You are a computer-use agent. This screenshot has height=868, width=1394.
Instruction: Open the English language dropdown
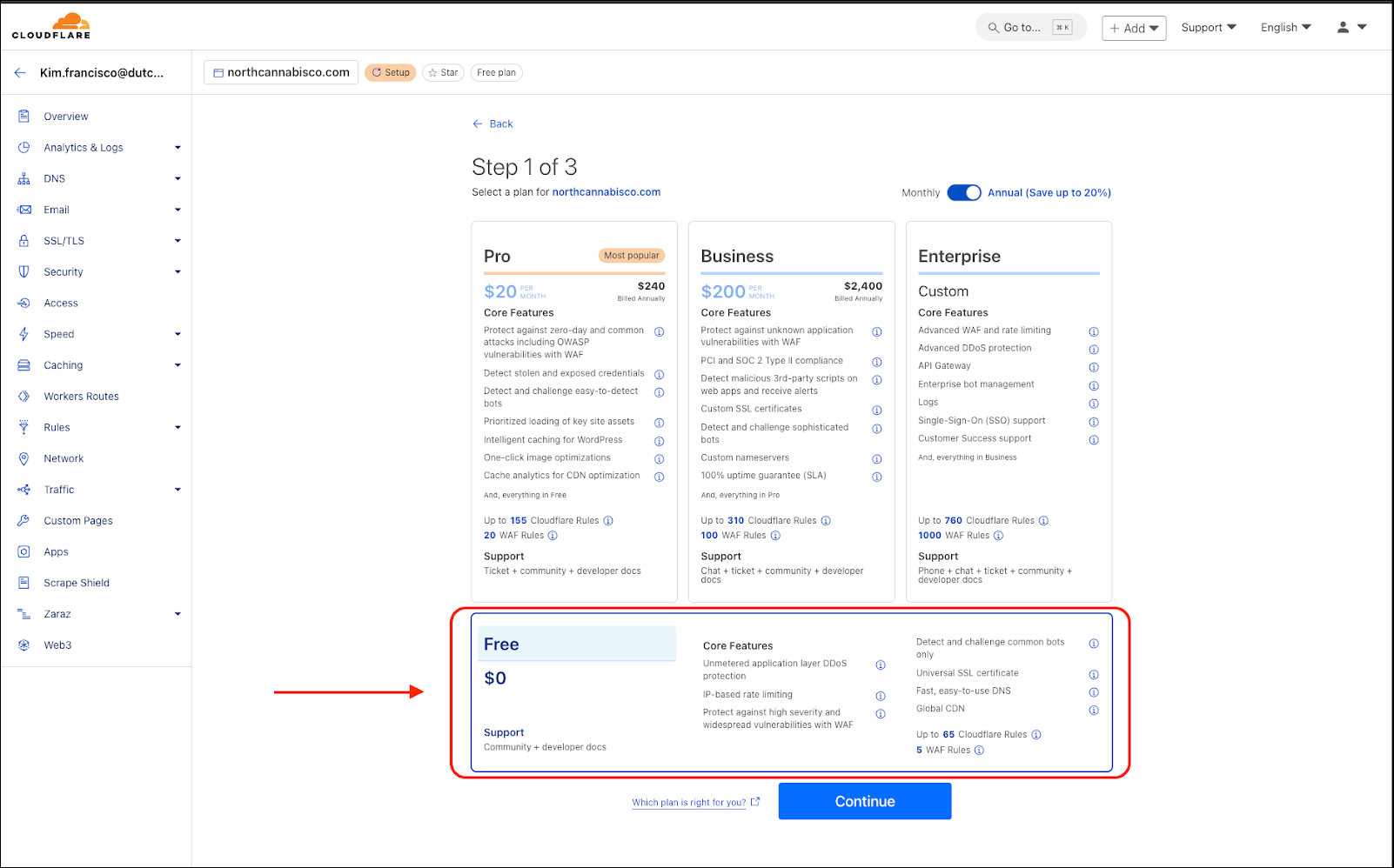(1286, 28)
